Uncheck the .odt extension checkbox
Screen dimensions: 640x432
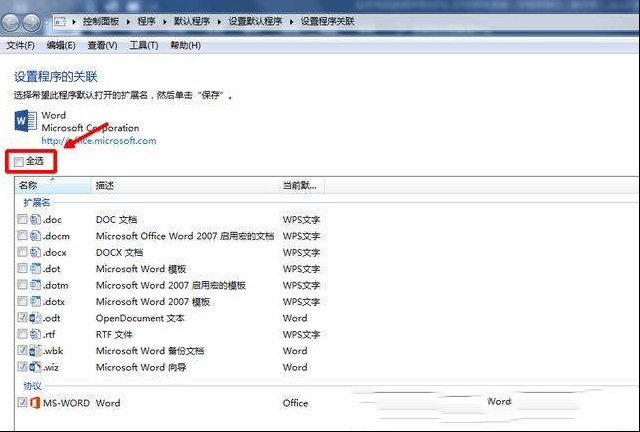click(22, 317)
